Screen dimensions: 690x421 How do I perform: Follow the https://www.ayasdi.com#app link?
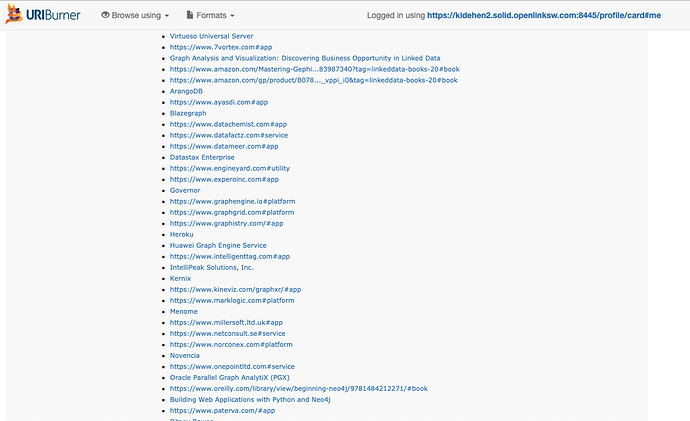point(219,102)
